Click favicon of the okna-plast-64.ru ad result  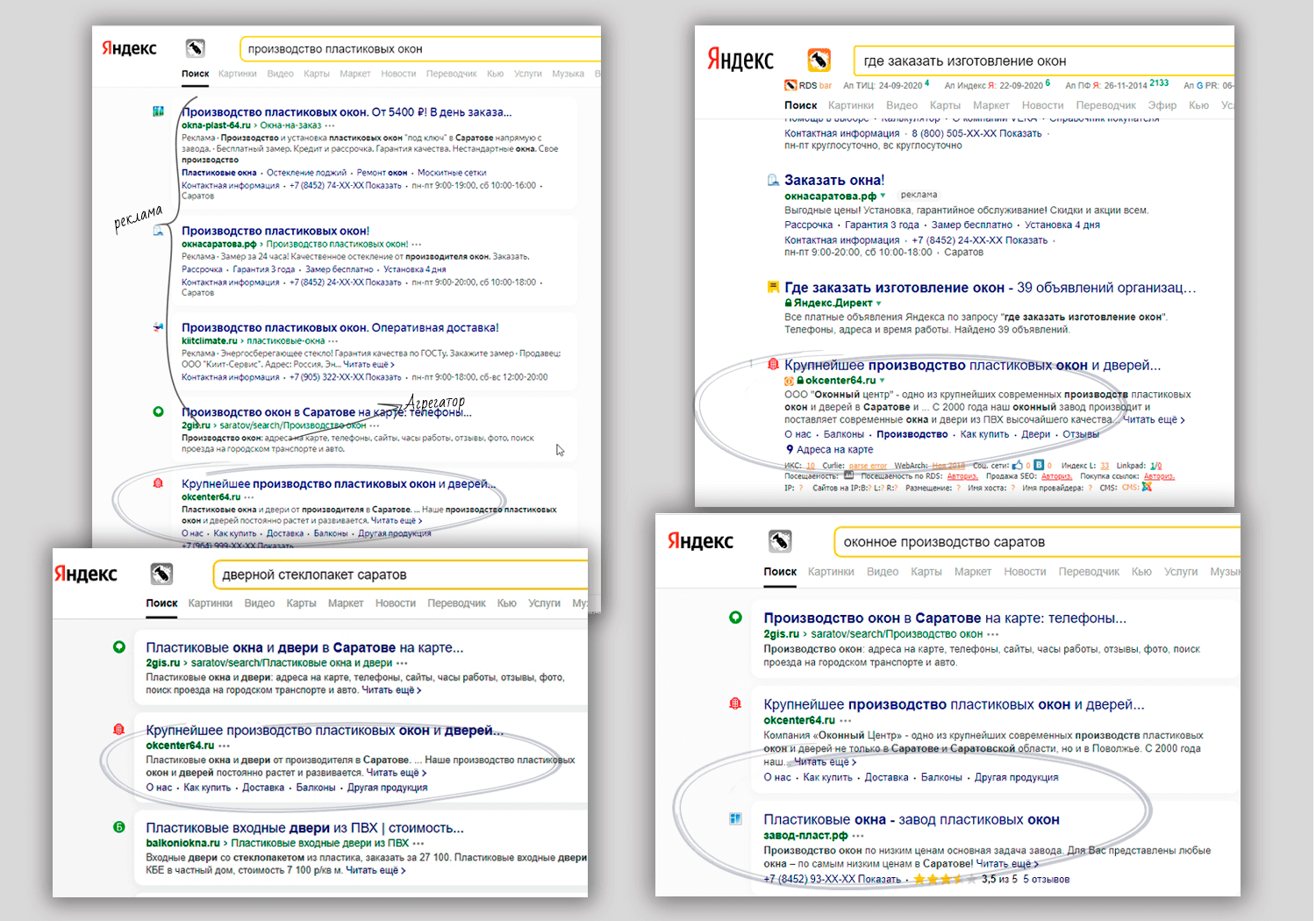click(158, 111)
